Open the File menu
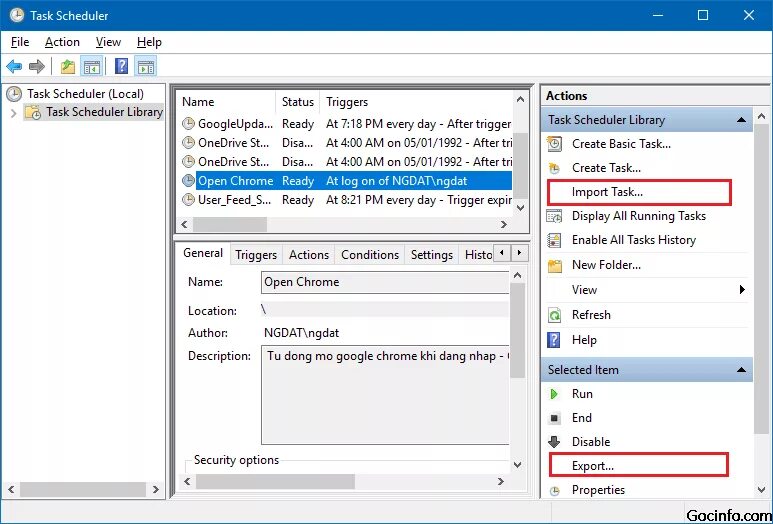773x524 pixels. (x=20, y=42)
